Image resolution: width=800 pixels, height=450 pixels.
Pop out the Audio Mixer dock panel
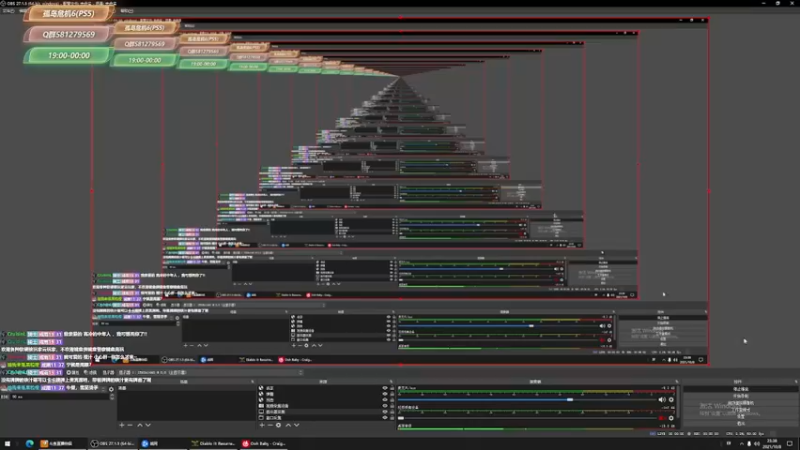[677, 382]
